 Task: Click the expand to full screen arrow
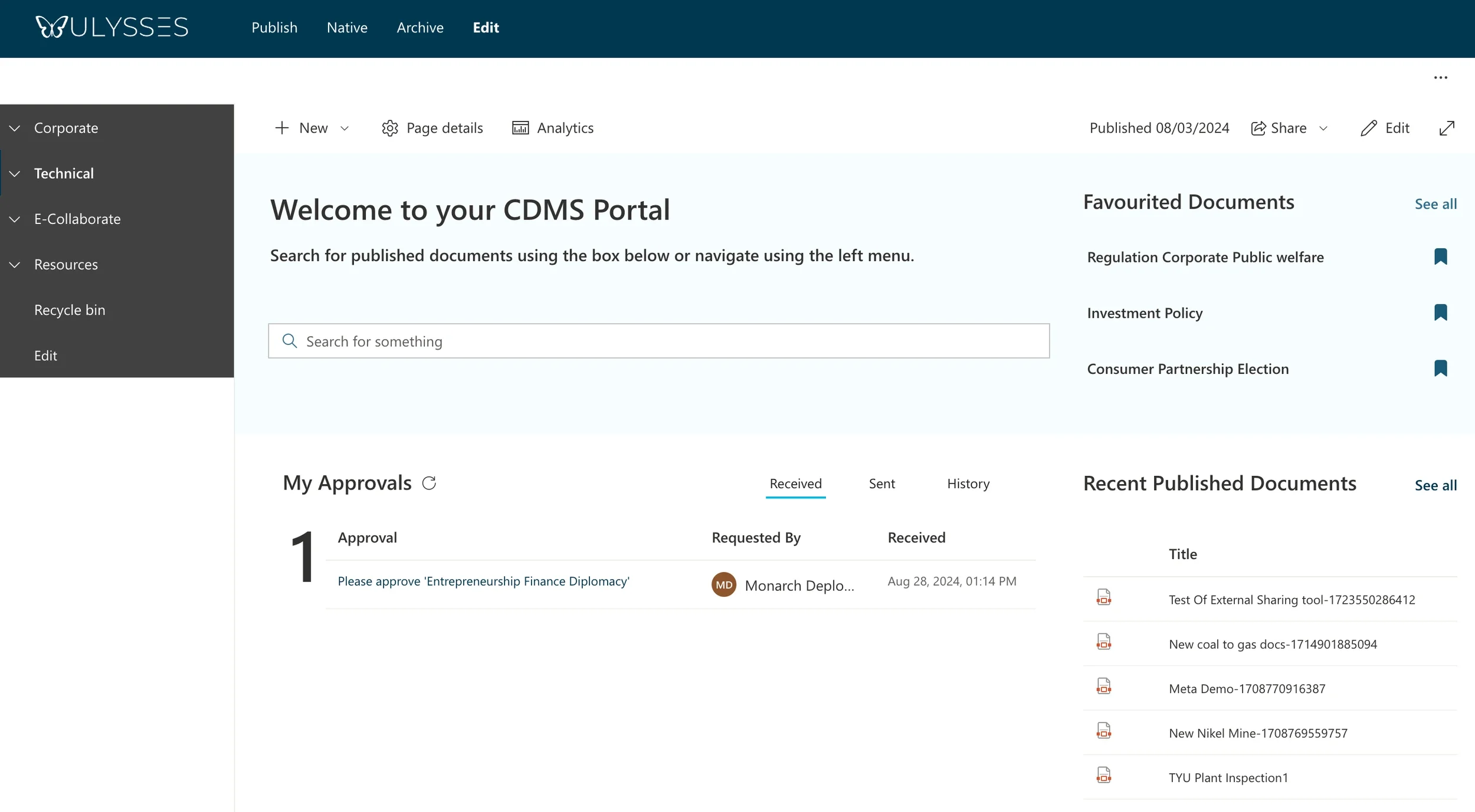click(x=1447, y=128)
